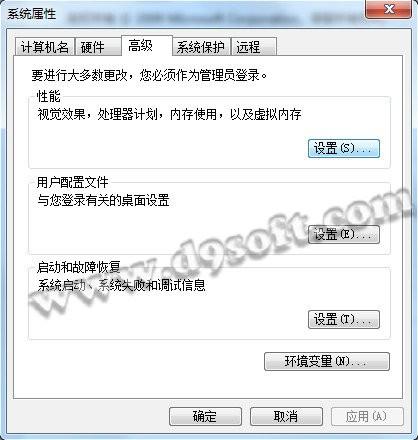Open 设置(T) for 启动和故障恢复

point(344,319)
